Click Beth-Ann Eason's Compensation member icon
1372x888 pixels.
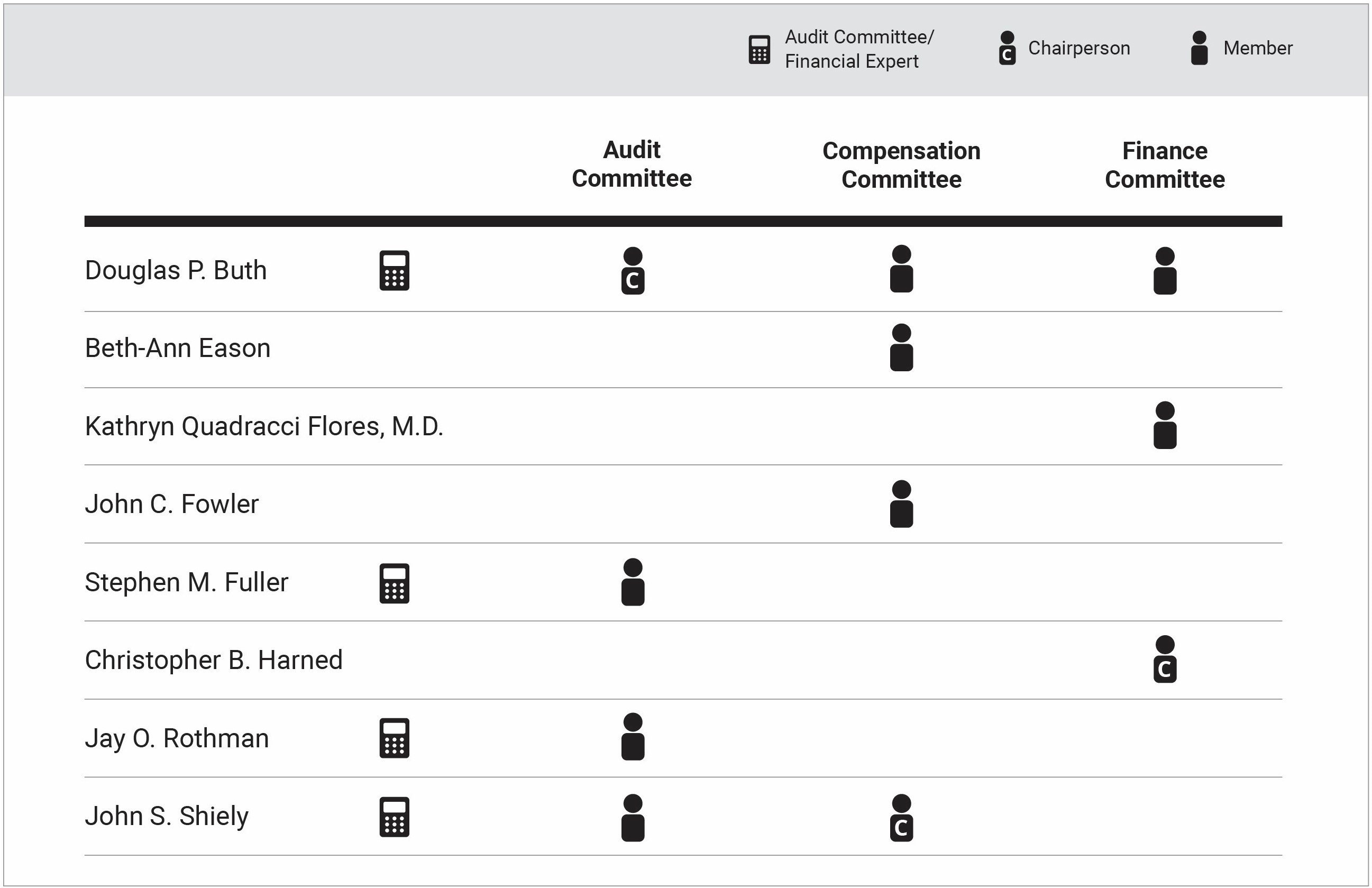901,347
